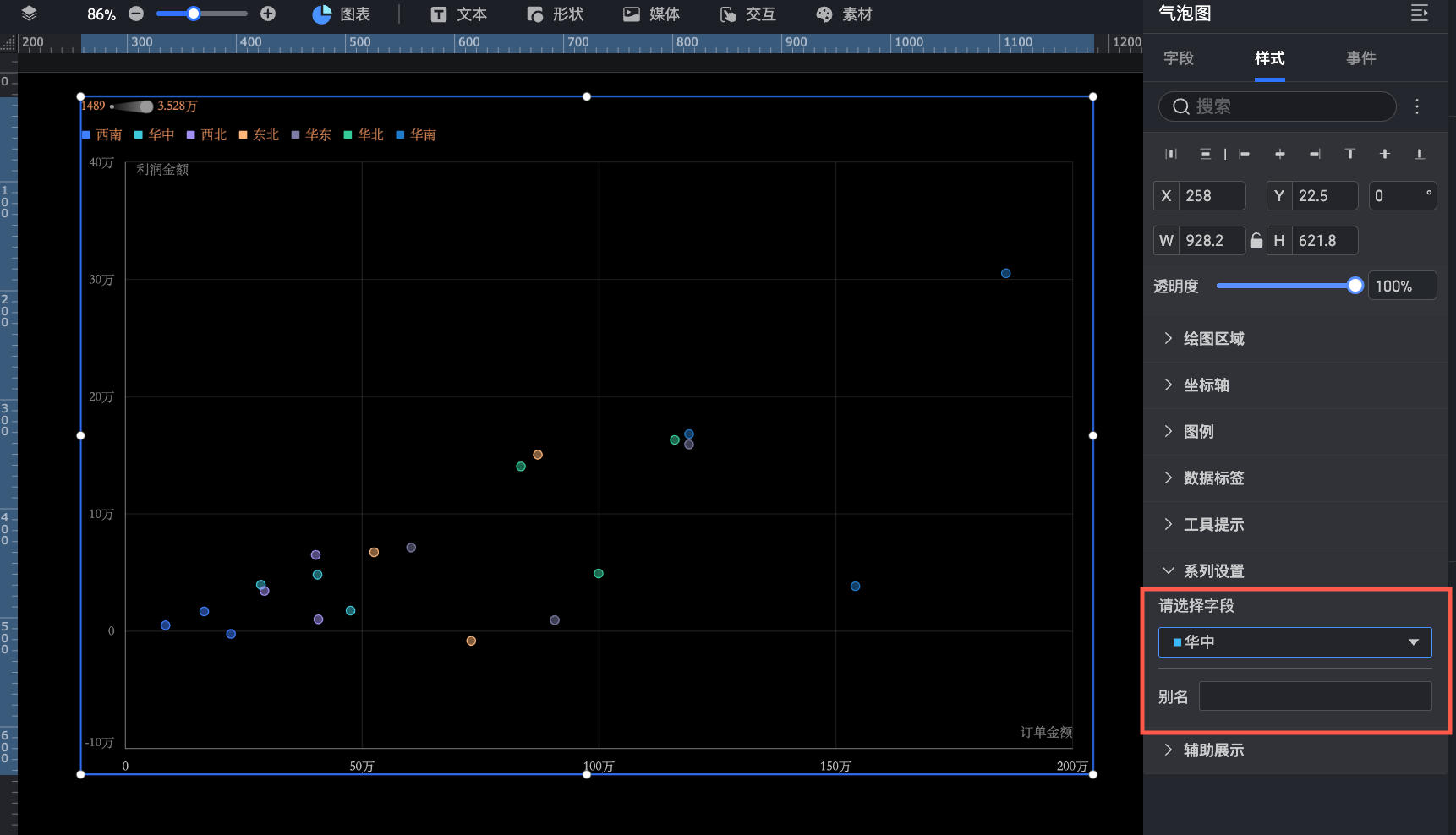This screenshot has height=835, width=1456.
Task: Click the bubble-size range slider in chart
Action: click(x=133, y=106)
